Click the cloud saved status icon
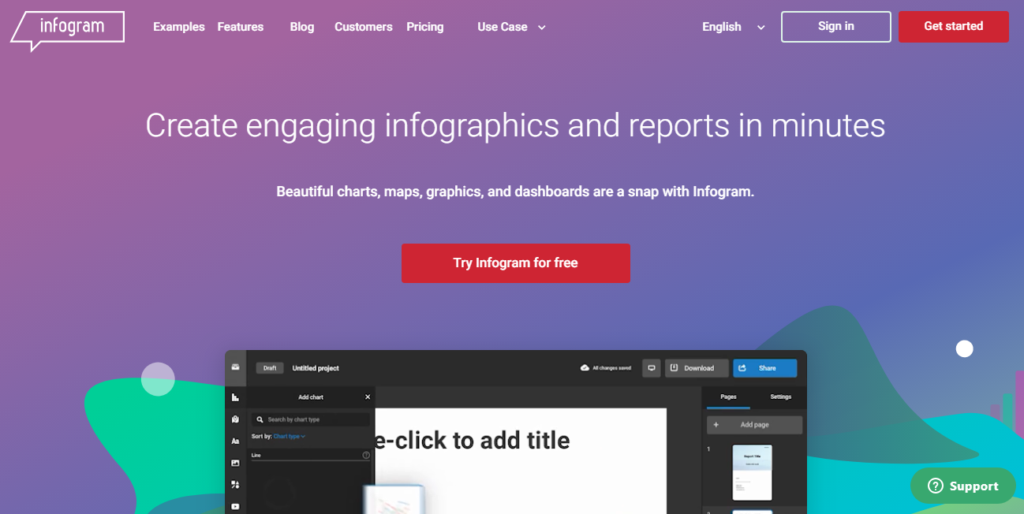The height and width of the screenshot is (514, 1024). (585, 368)
